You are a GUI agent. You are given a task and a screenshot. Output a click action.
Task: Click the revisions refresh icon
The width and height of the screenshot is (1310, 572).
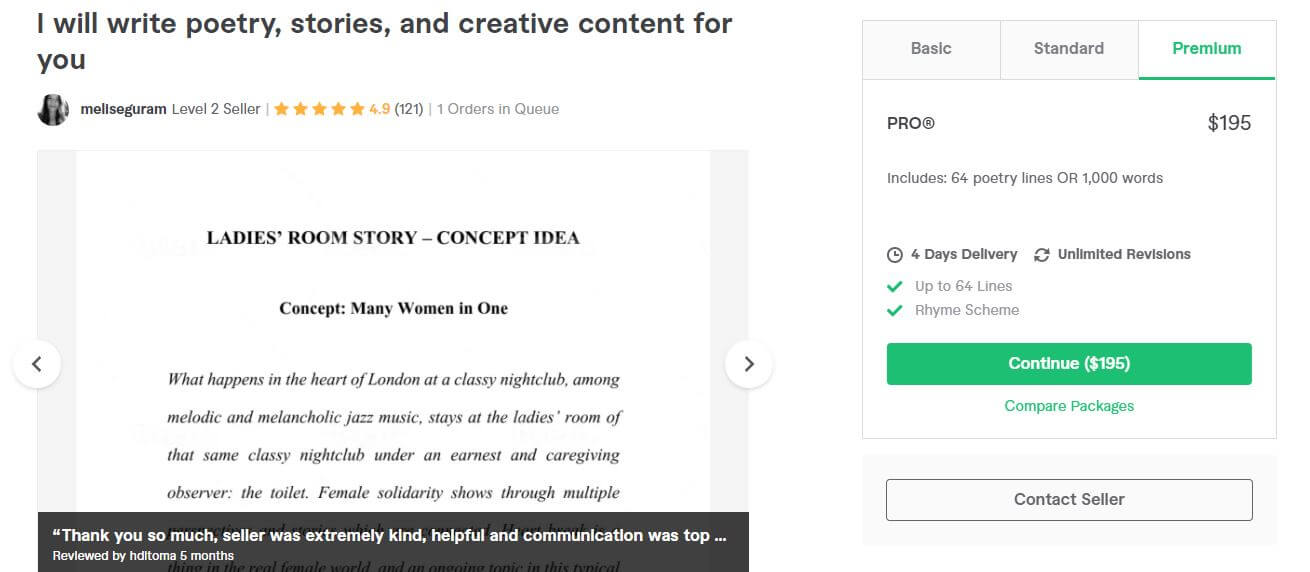1041,255
